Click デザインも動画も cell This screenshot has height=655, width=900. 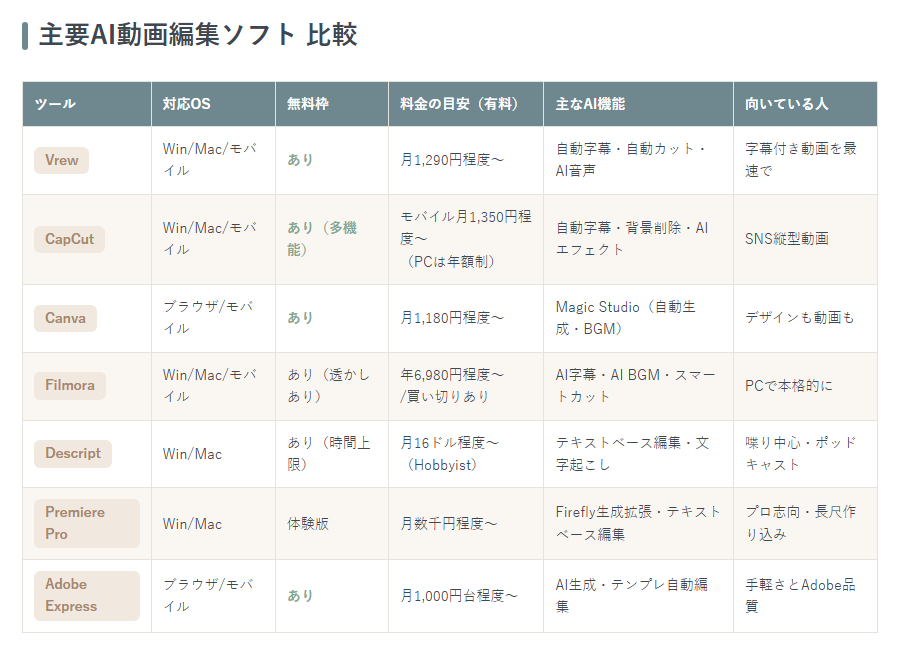[805, 318]
